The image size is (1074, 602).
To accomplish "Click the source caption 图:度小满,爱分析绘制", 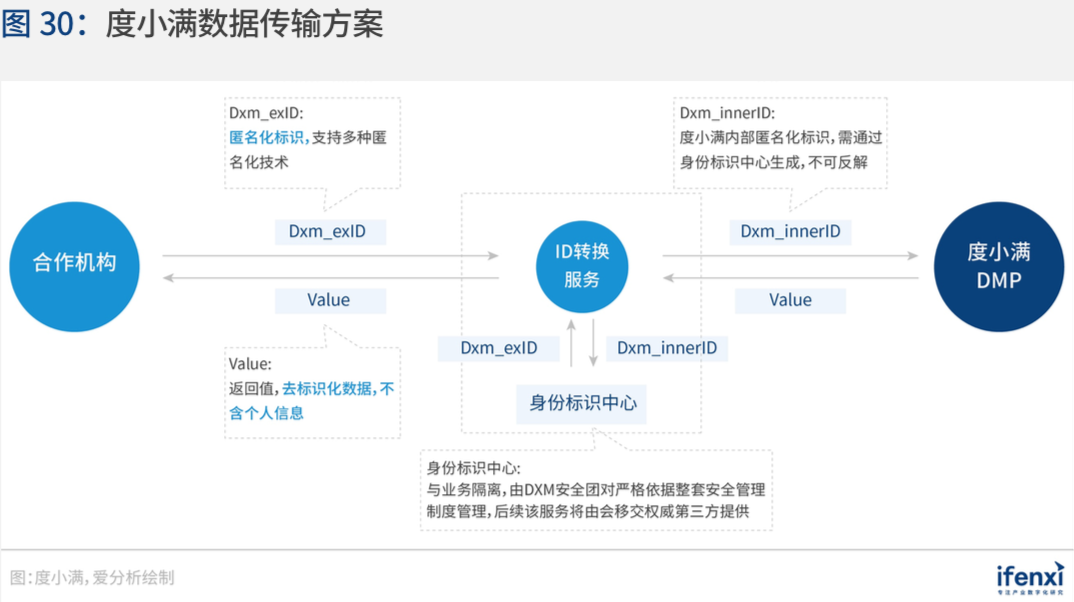I will (92, 578).
